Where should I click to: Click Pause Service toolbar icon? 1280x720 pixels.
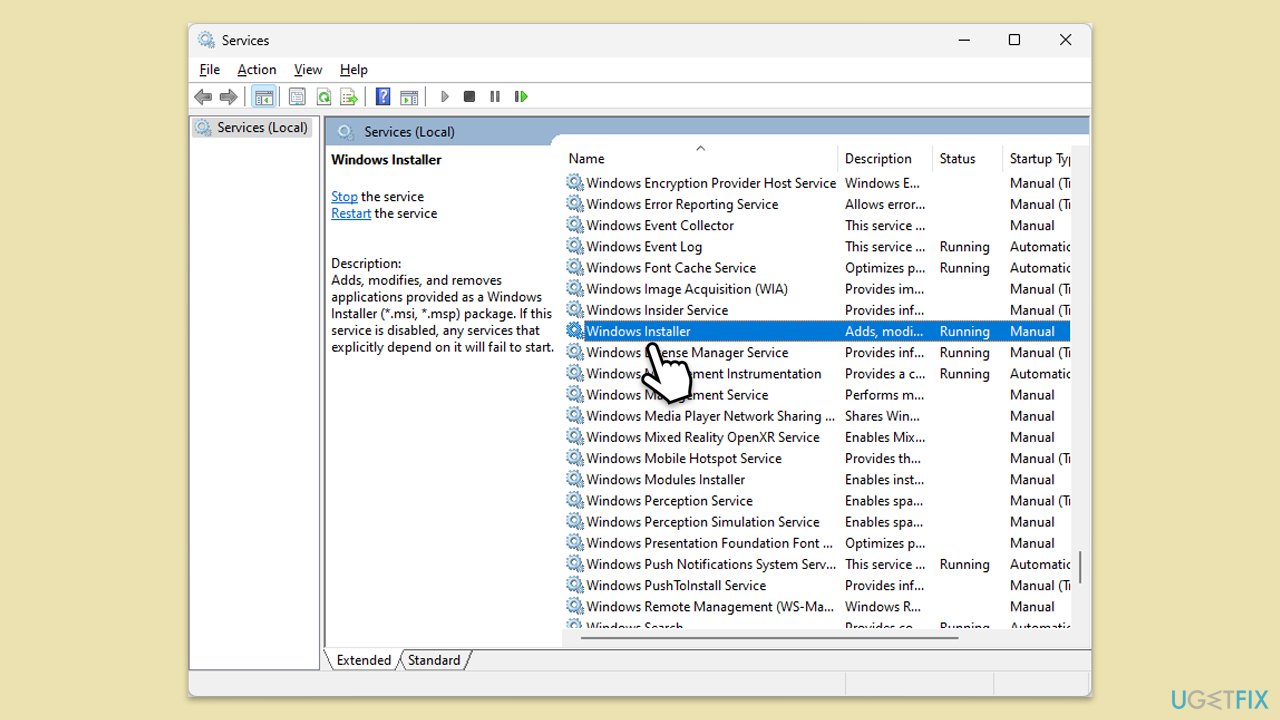click(x=495, y=97)
